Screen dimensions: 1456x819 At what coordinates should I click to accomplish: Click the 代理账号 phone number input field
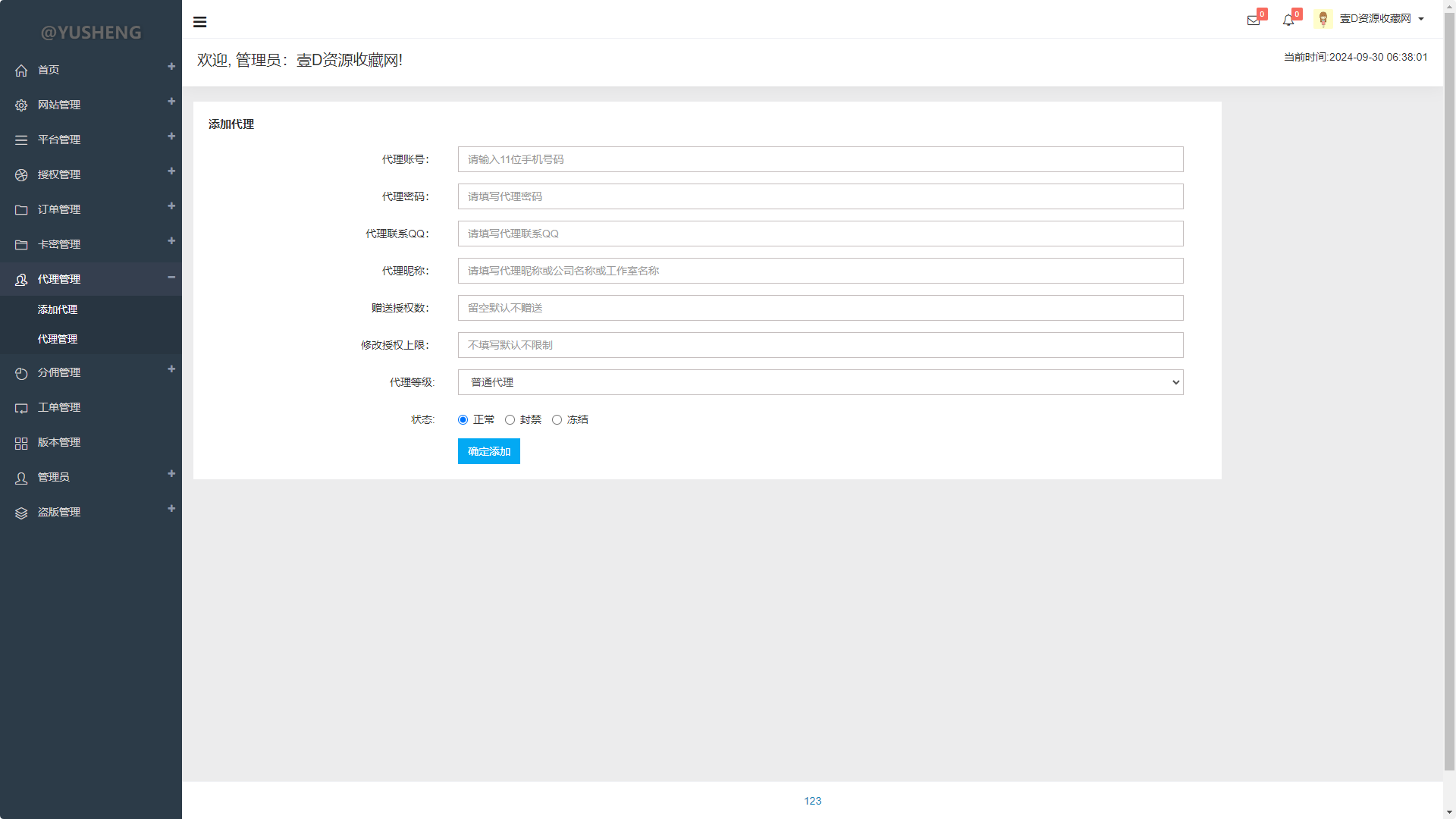click(x=820, y=159)
